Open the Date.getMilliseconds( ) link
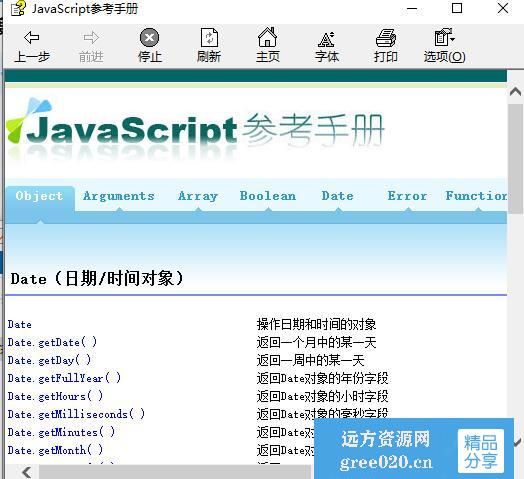524x479 pixels. [x=76, y=414]
